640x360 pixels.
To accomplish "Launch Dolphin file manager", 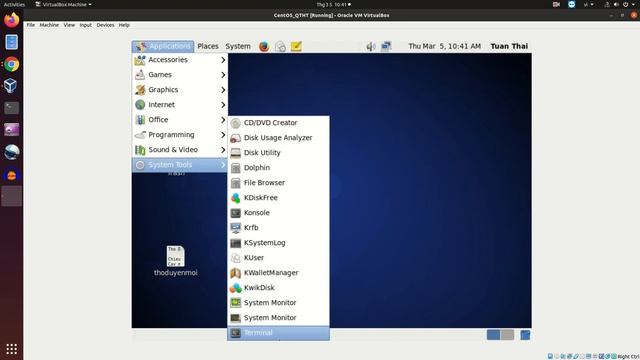I will pos(278,168).
